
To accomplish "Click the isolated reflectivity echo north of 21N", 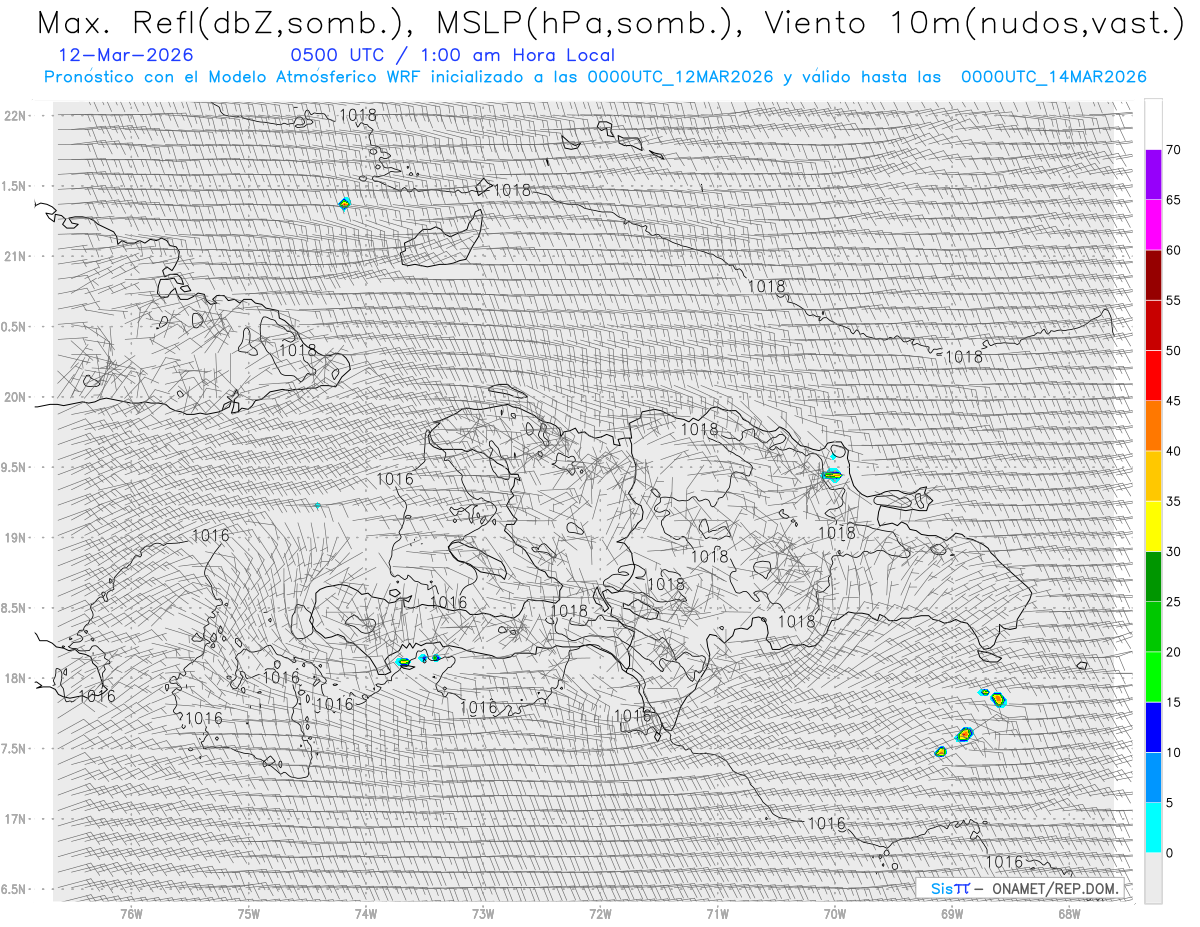I will click(344, 203).
